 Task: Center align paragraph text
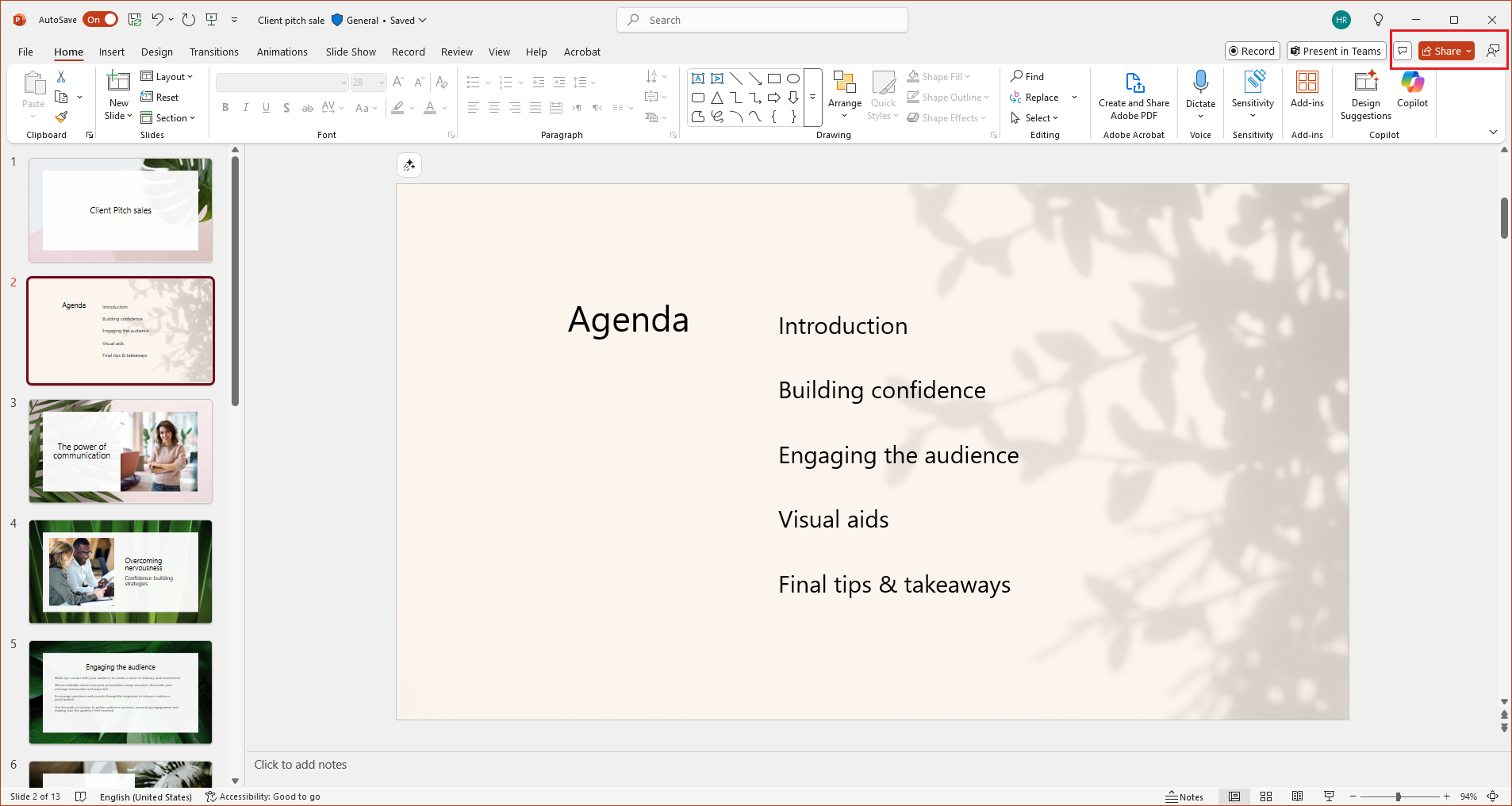click(493, 108)
